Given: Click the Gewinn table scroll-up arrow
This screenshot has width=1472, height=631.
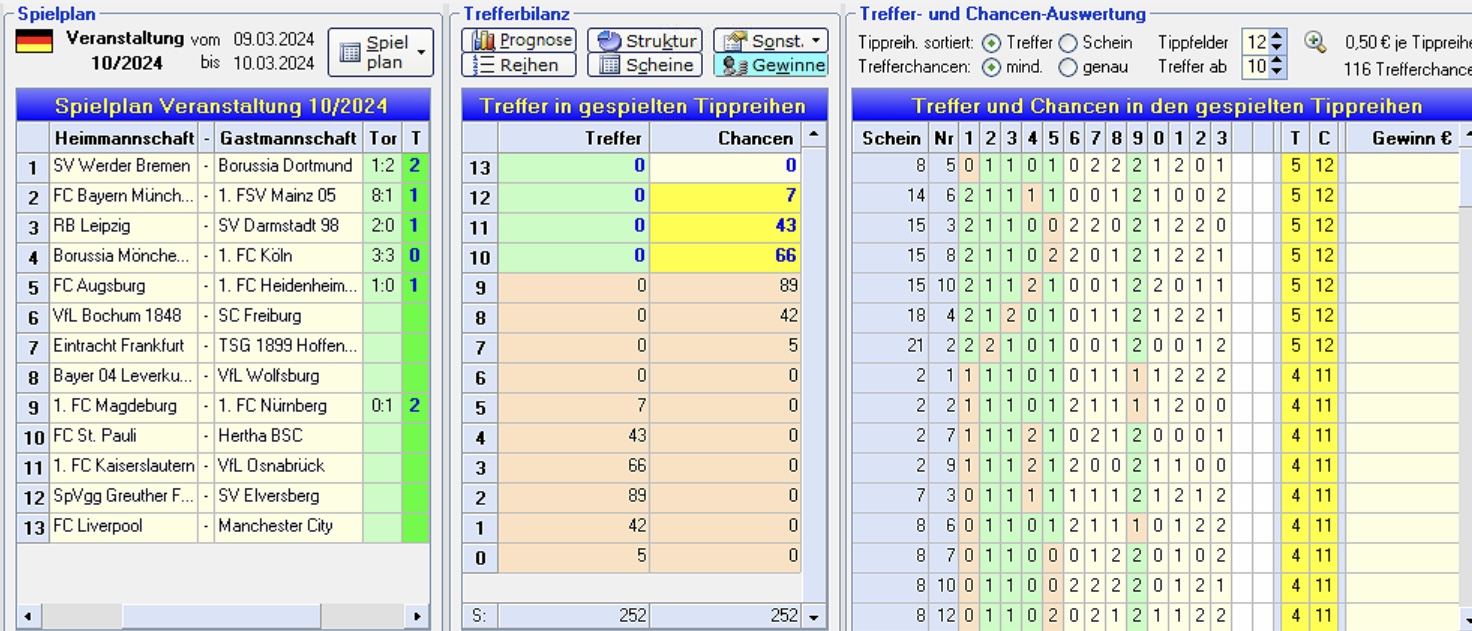Looking at the screenshot, I should point(1466,136).
